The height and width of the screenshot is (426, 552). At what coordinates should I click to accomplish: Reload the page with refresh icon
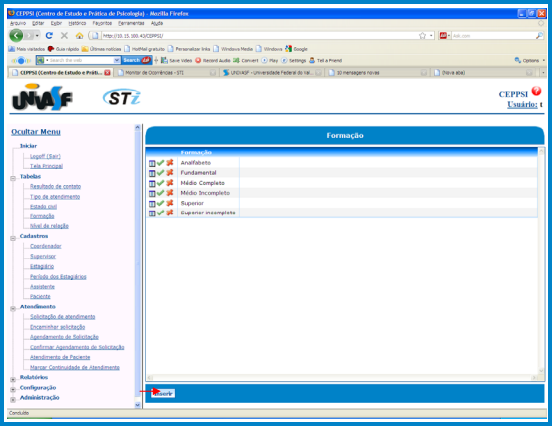tap(49, 36)
